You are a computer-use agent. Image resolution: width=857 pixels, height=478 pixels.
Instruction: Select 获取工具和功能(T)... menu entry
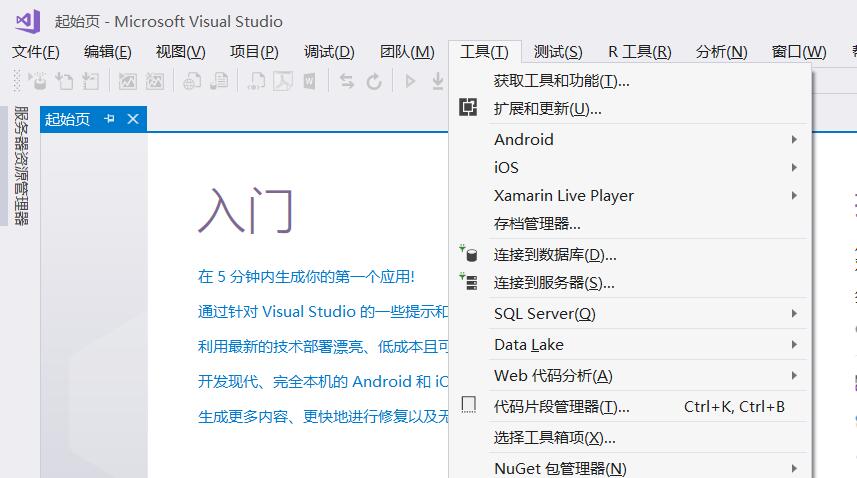630,81
